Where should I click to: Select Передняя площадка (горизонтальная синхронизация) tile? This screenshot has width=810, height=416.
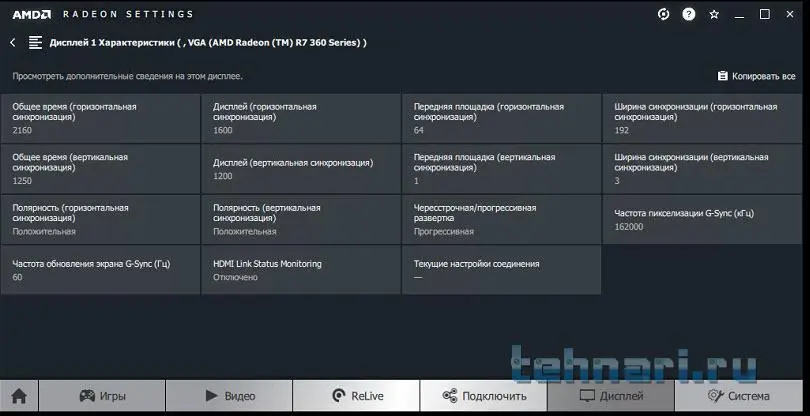(501, 118)
